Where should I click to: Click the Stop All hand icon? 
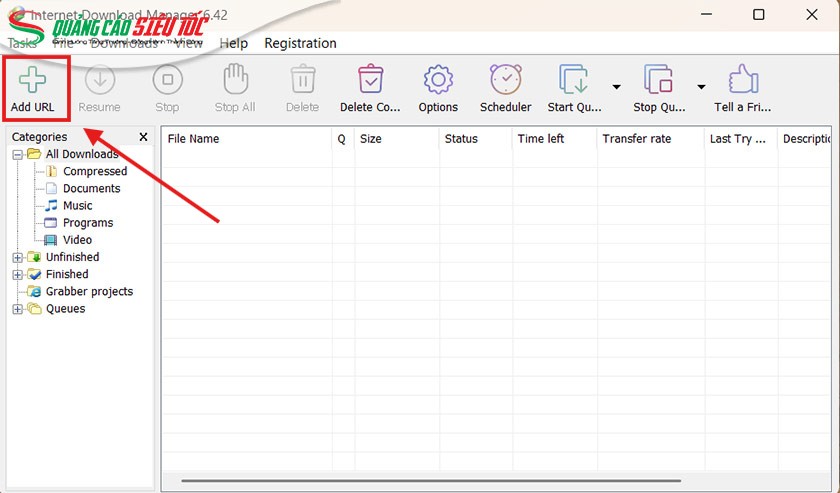coord(235,79)
